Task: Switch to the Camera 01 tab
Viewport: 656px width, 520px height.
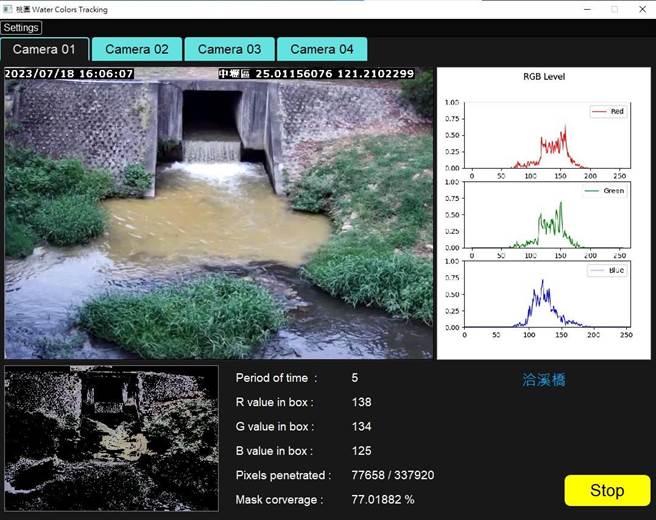Action: [x=45, y=49]
